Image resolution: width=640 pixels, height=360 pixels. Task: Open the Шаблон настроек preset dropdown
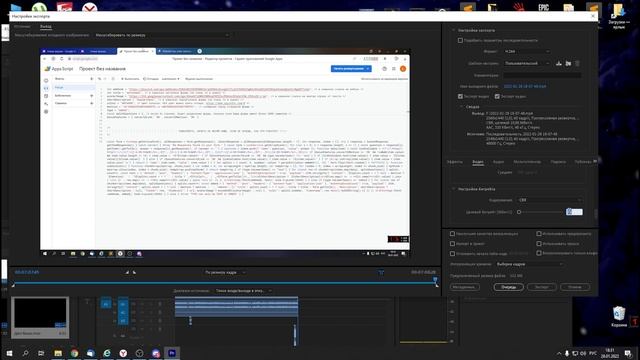point(527,63)
